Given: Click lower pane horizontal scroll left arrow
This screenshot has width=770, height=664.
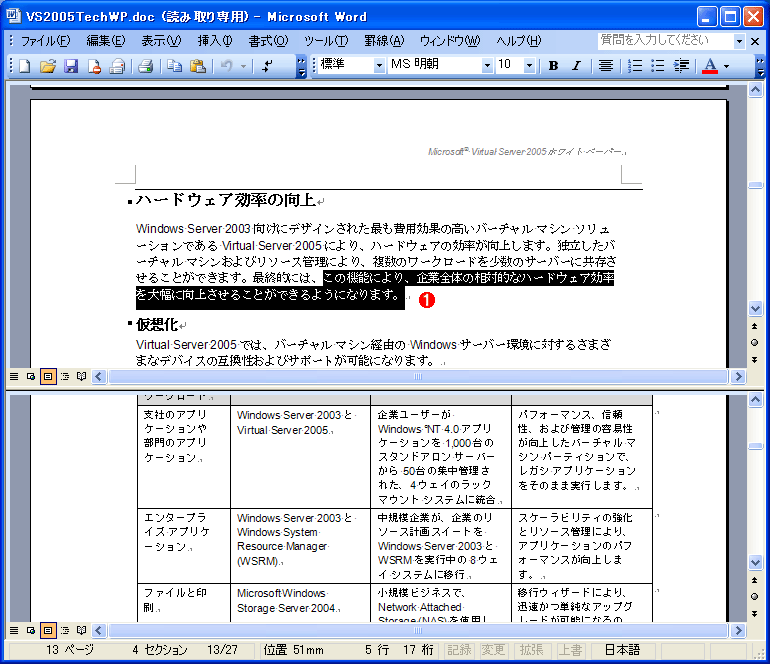Looking at the screenshot, I should click(x=99, y=630).
